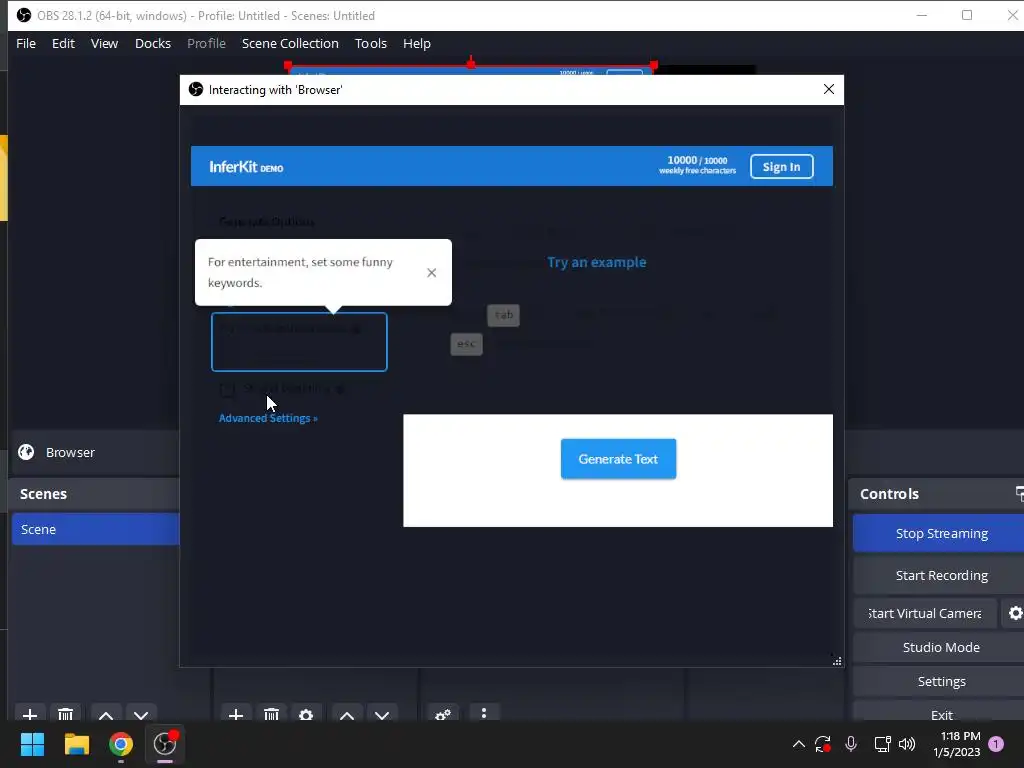Open the Tools menu
This screenshot has height=768, width=1024.
(x=371, y=43)
